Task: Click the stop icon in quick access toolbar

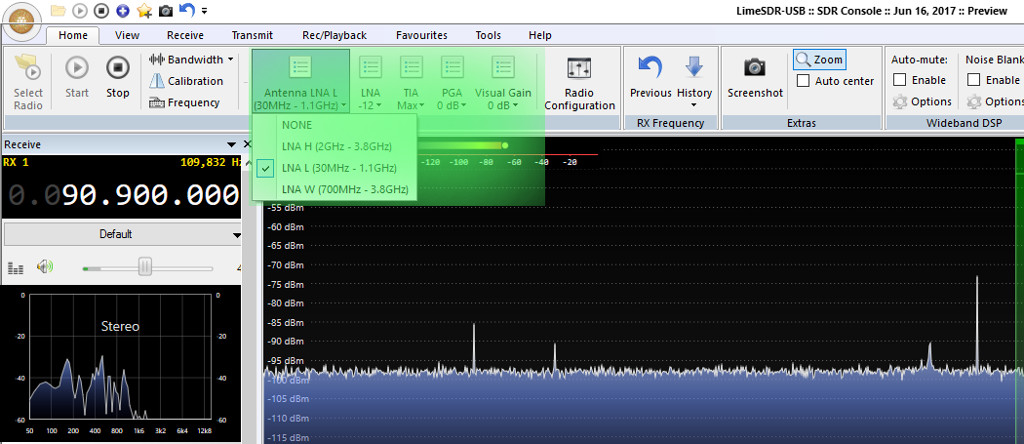Action: coord(101,10)
